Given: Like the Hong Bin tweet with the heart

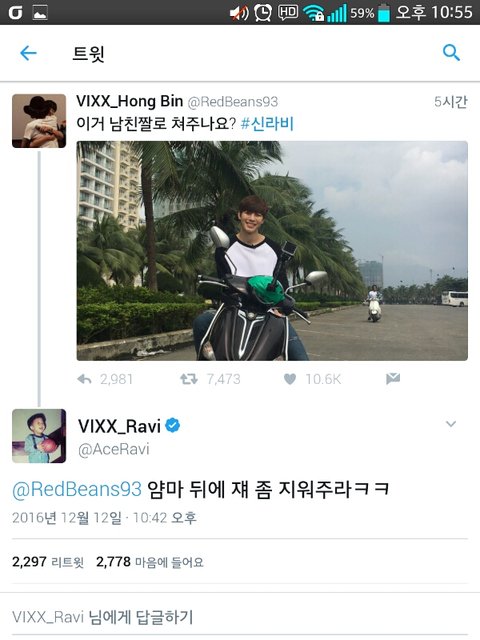Looking at the screenshot, I should pyautogui.click(x=290, y=380).
